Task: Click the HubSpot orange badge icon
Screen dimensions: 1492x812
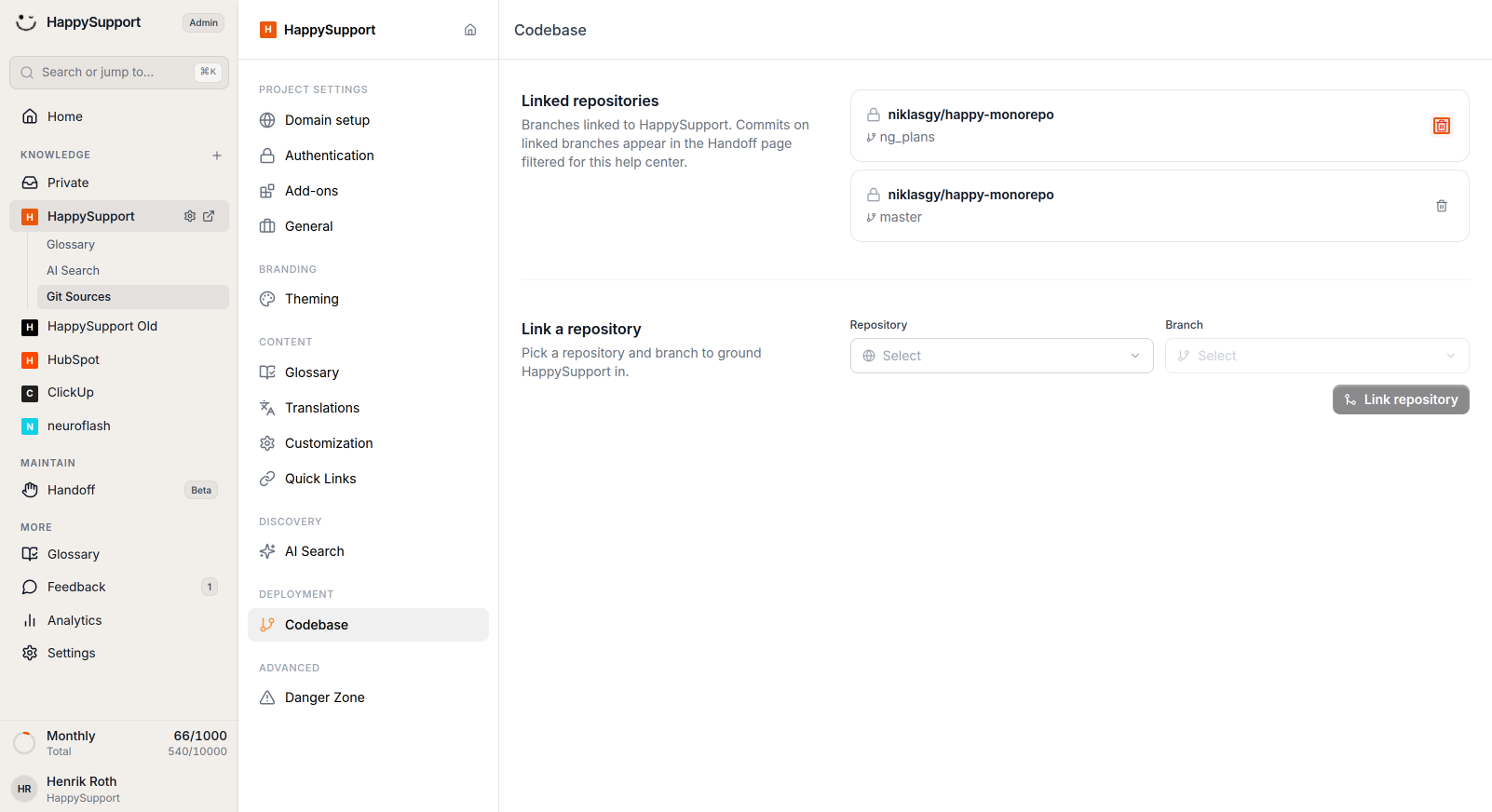Action: (x=30, y=360)
